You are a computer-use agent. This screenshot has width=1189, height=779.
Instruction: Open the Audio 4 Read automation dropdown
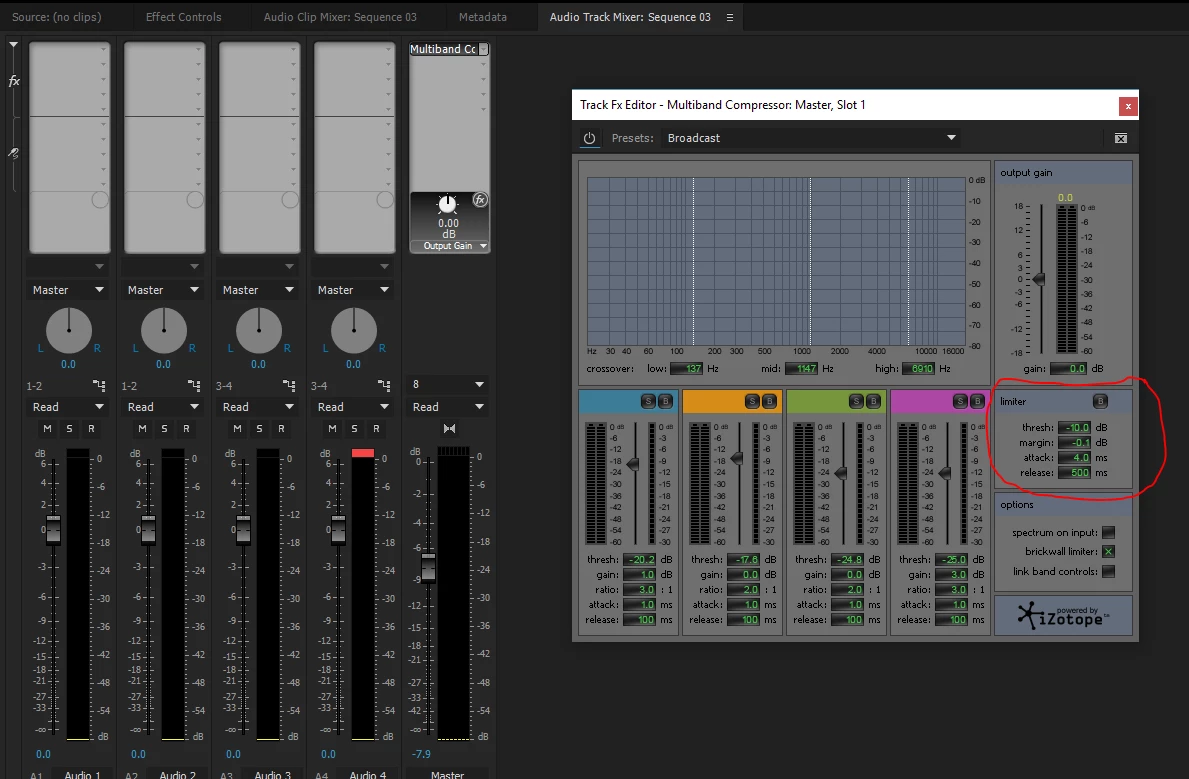[x=353, y=407]
